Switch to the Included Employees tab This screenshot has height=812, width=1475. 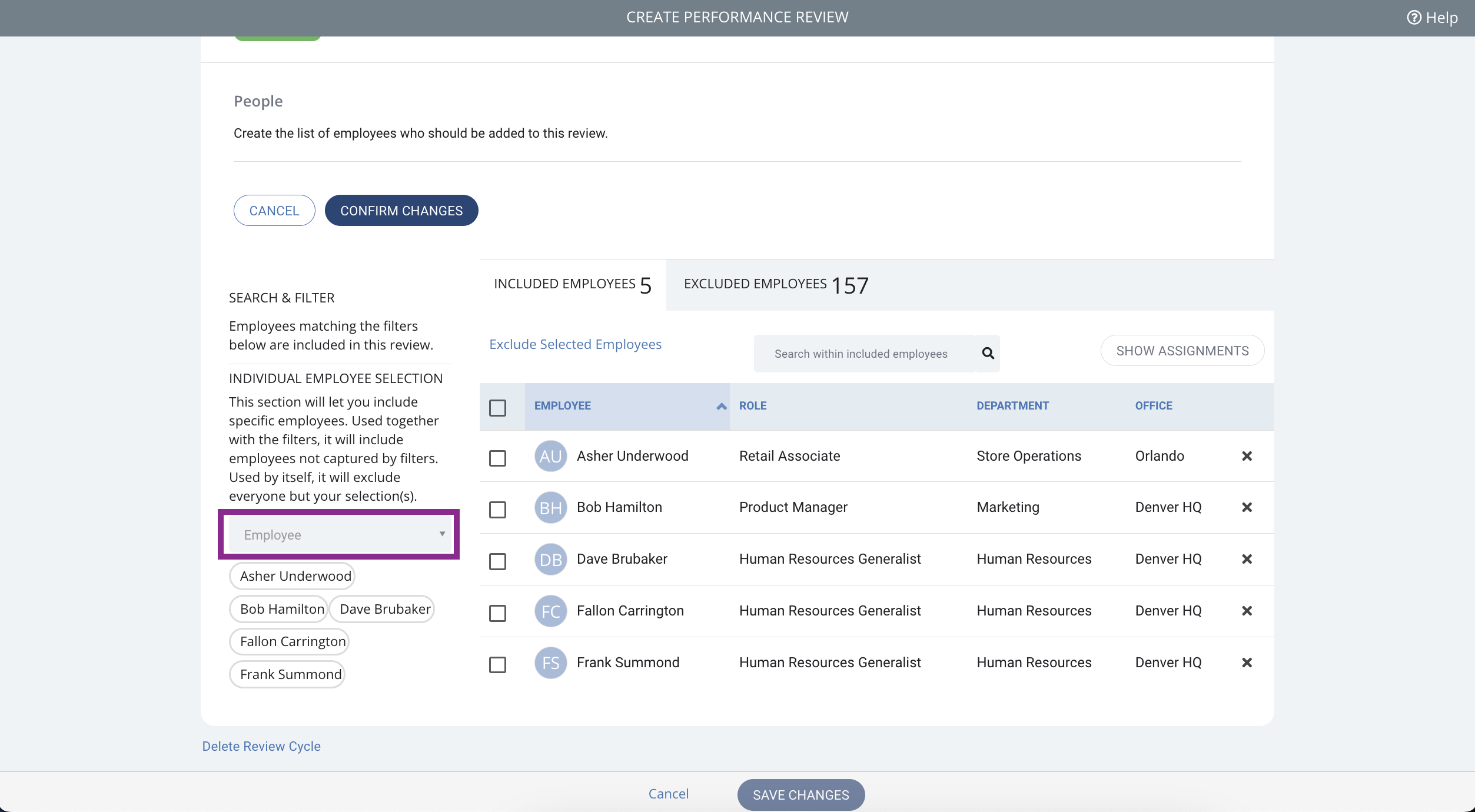point(573,285)
